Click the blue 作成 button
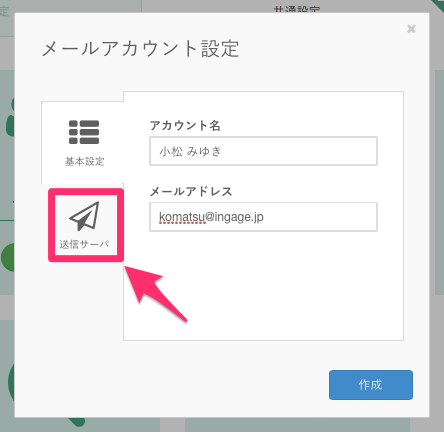 [371, 385]
